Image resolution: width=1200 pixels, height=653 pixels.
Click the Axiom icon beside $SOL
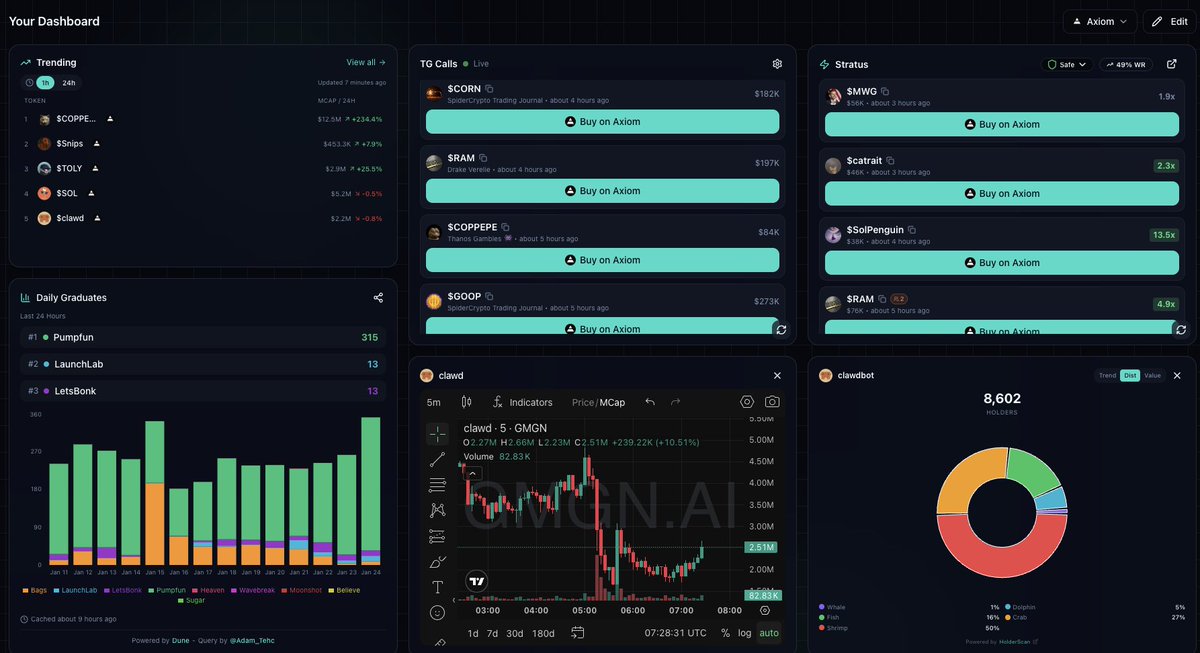pyautogui.click(x=91, y=193)
